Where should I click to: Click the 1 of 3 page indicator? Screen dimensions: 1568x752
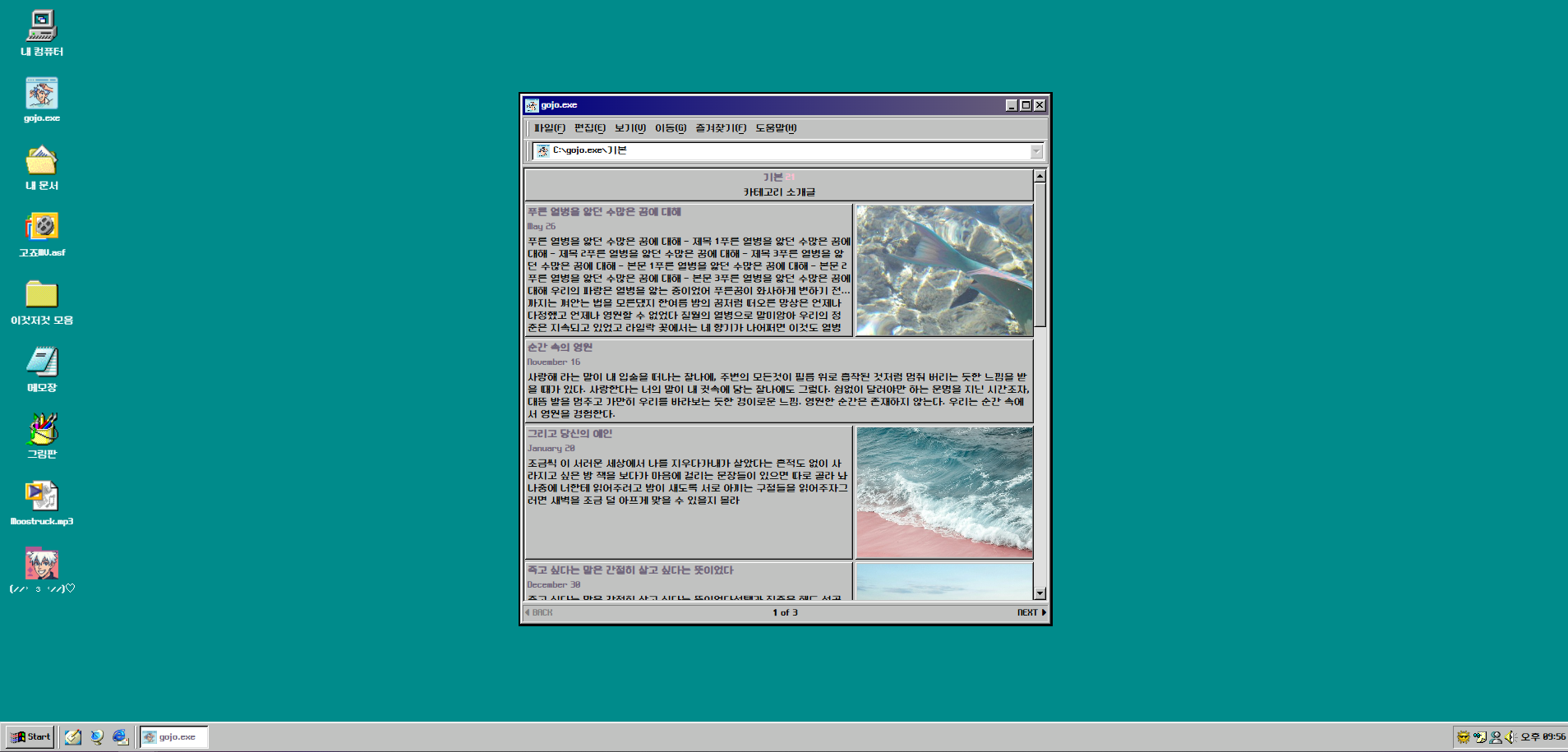point(785,612)
